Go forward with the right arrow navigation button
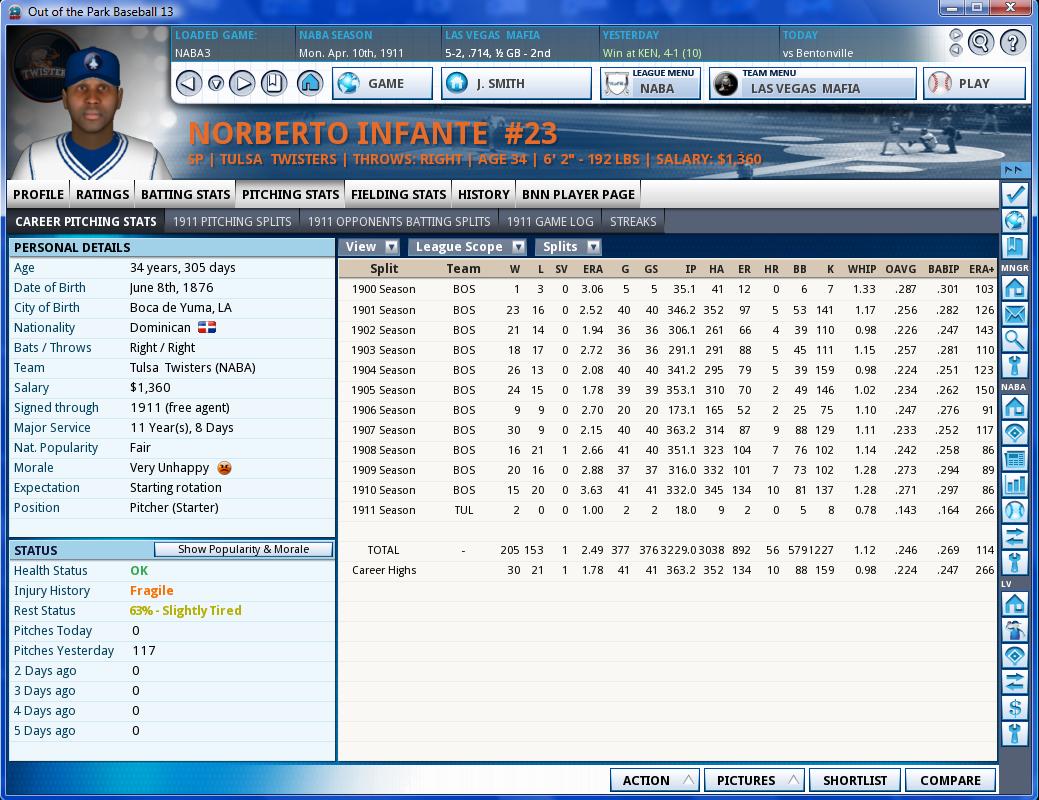Viewport: 1039px width, 800px height. tap(242, 84)
